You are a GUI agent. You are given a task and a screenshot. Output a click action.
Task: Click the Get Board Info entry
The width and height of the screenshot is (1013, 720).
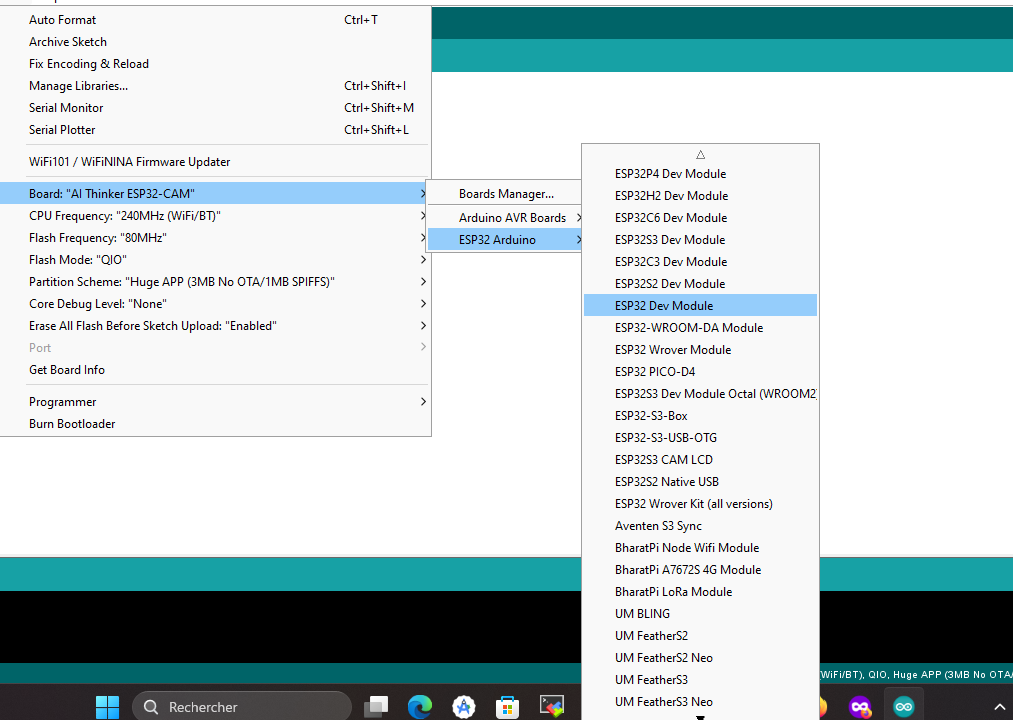pyautogui.click(x=215, y=370)
